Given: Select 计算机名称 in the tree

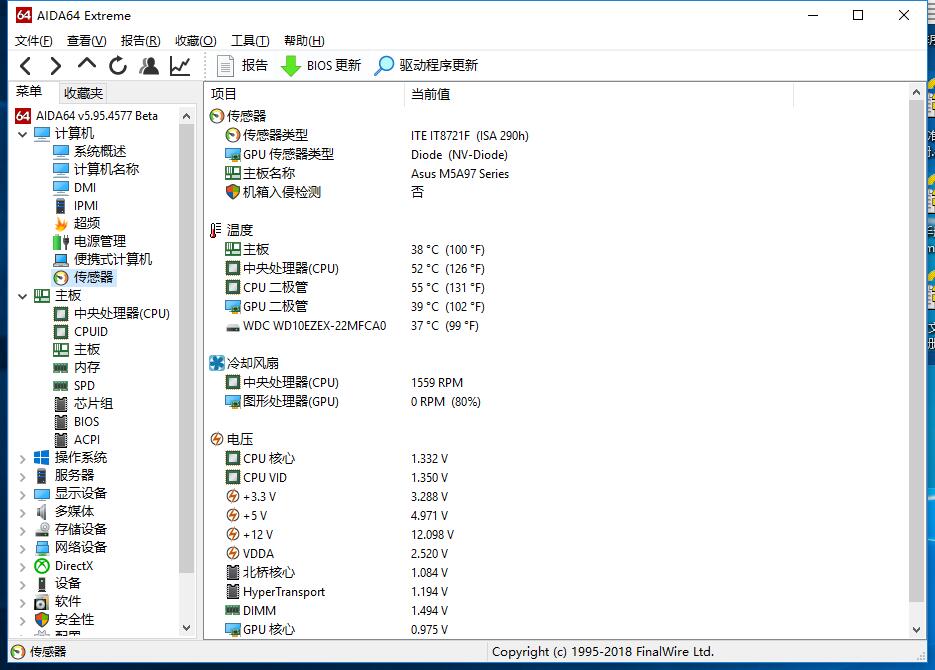Looking at the screenshot, I should point(96,169).
